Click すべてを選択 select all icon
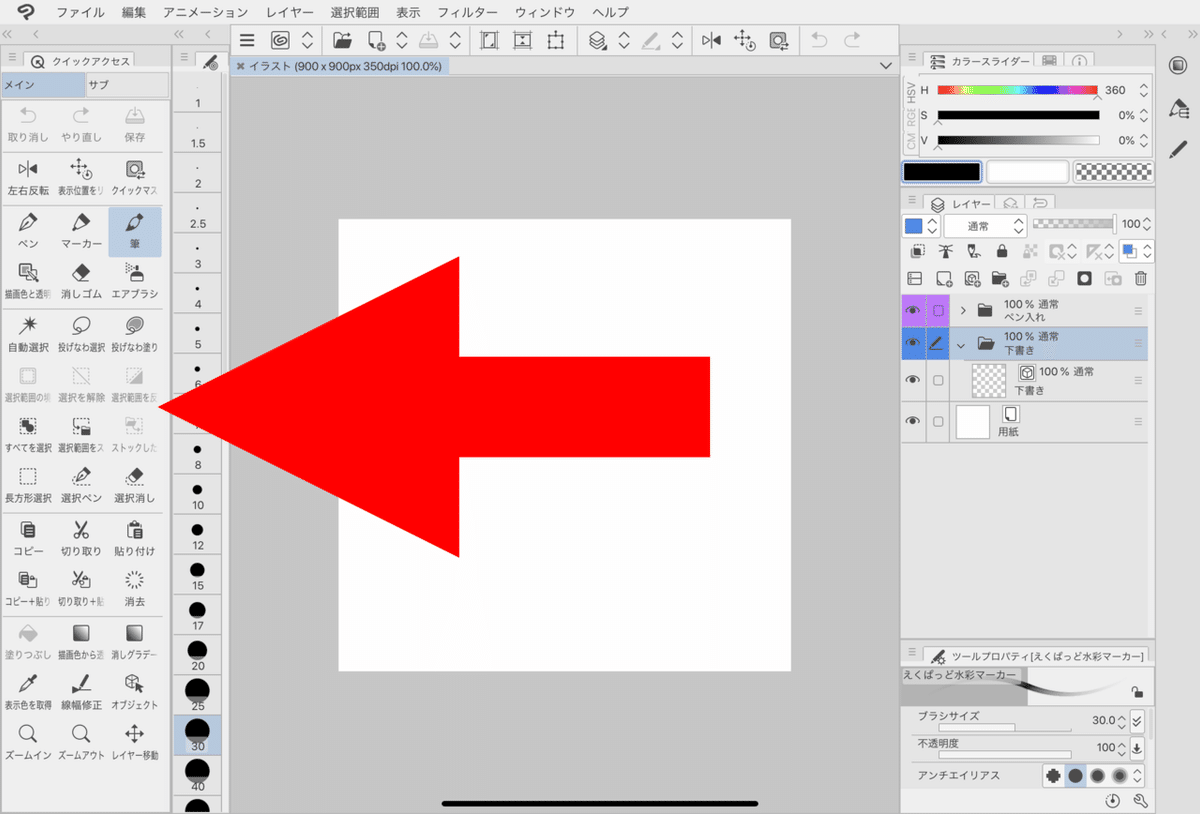The width and height of the screenshot is (1200, 814). (x=28, y=433)
